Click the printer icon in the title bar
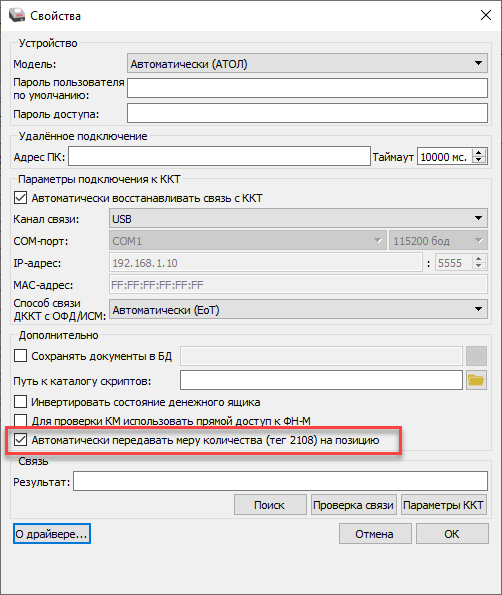This screenshot has width=502, height=595. 17,16
